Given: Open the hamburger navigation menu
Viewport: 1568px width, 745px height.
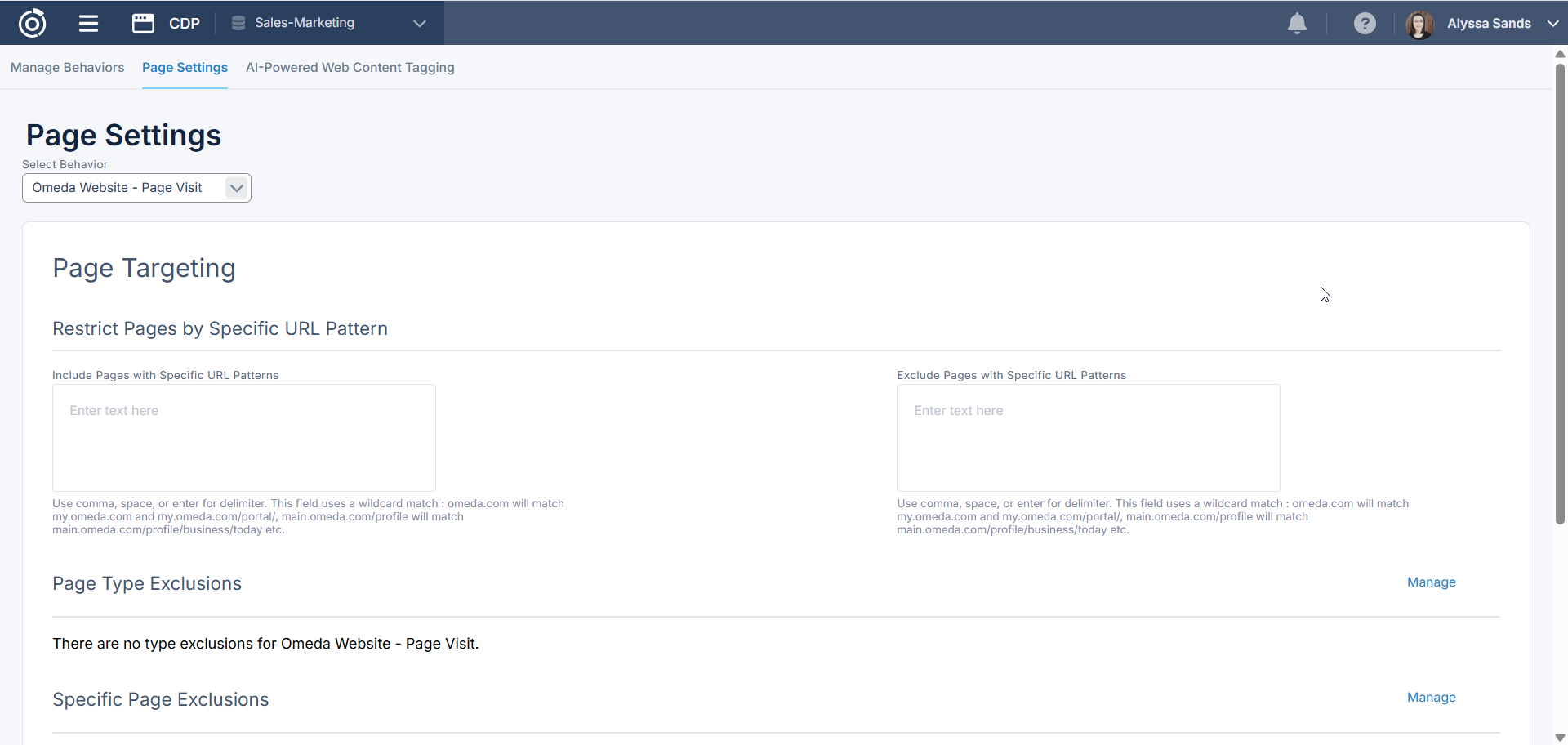Looking at the screenshot, I should (x=88, y=23).
